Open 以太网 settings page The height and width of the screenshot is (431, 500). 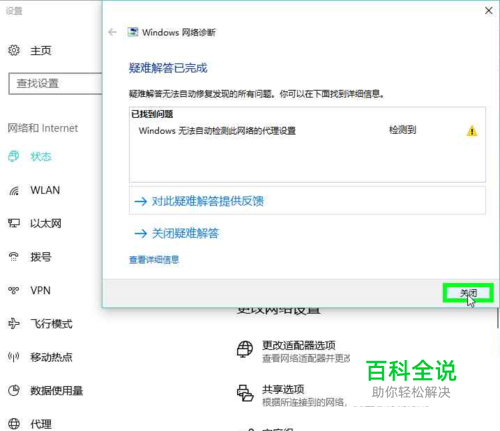point(46,223)
